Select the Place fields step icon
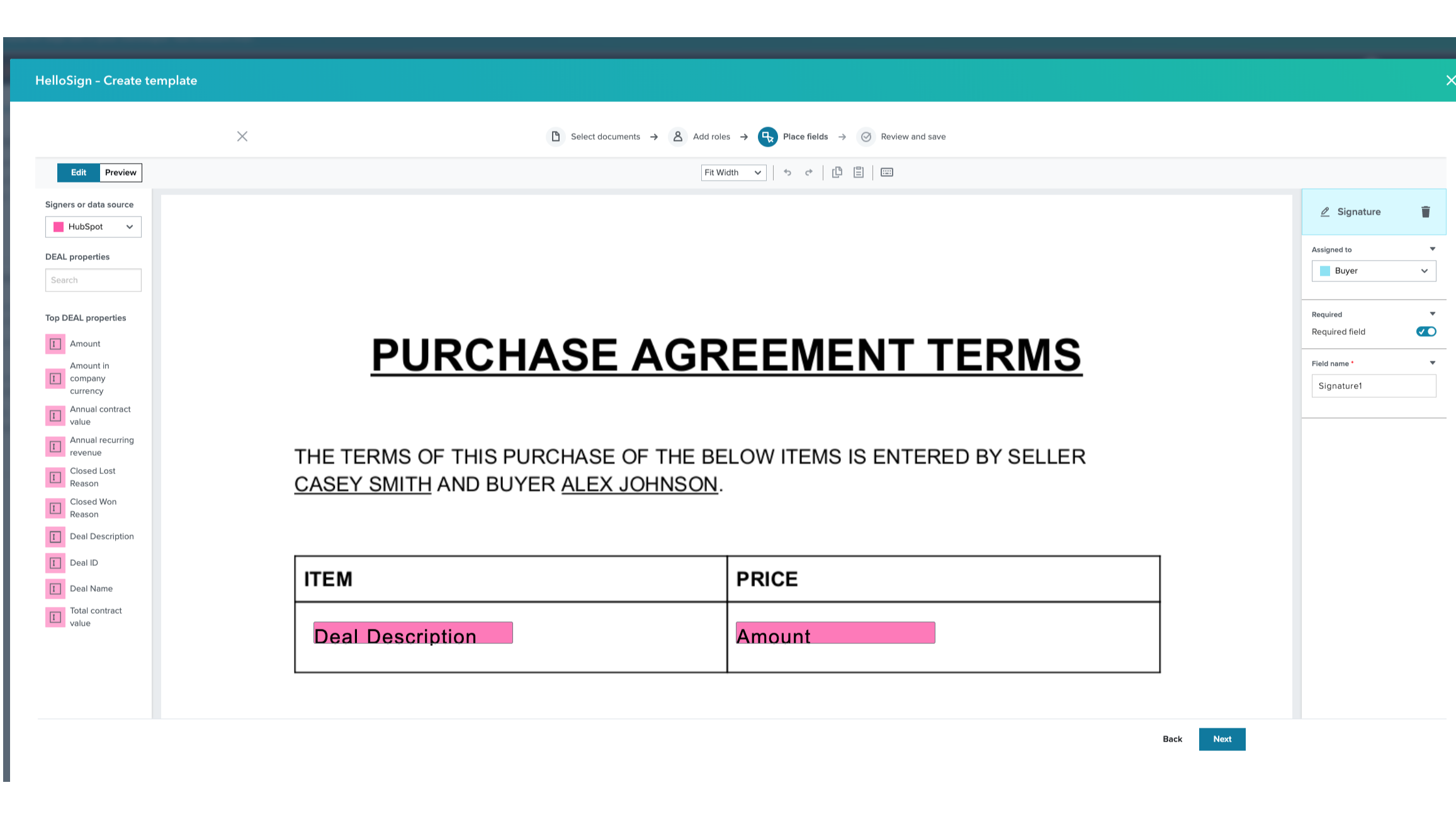 tap(767, 137)
